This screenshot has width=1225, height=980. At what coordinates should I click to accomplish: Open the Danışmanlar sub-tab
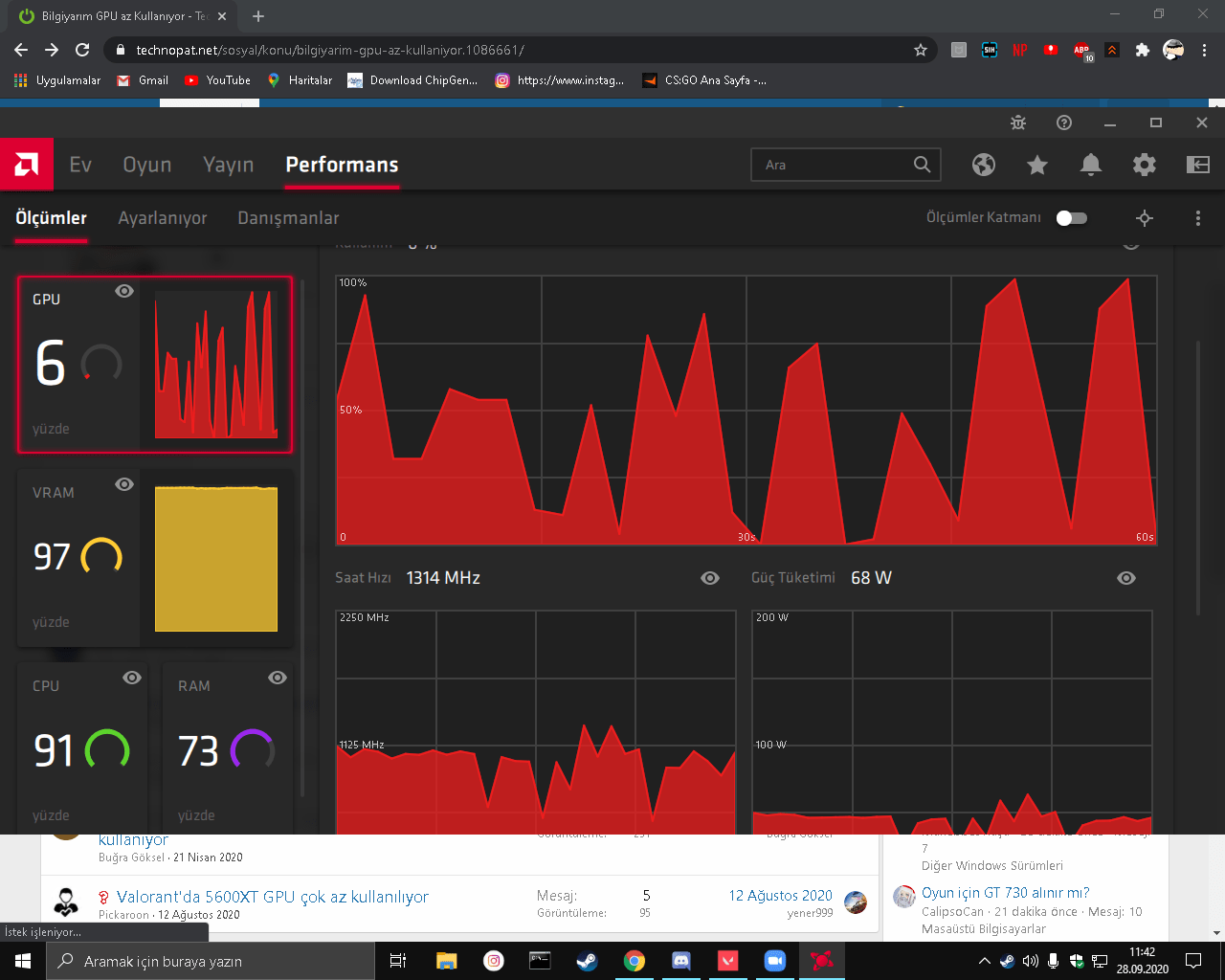[288, 218]
